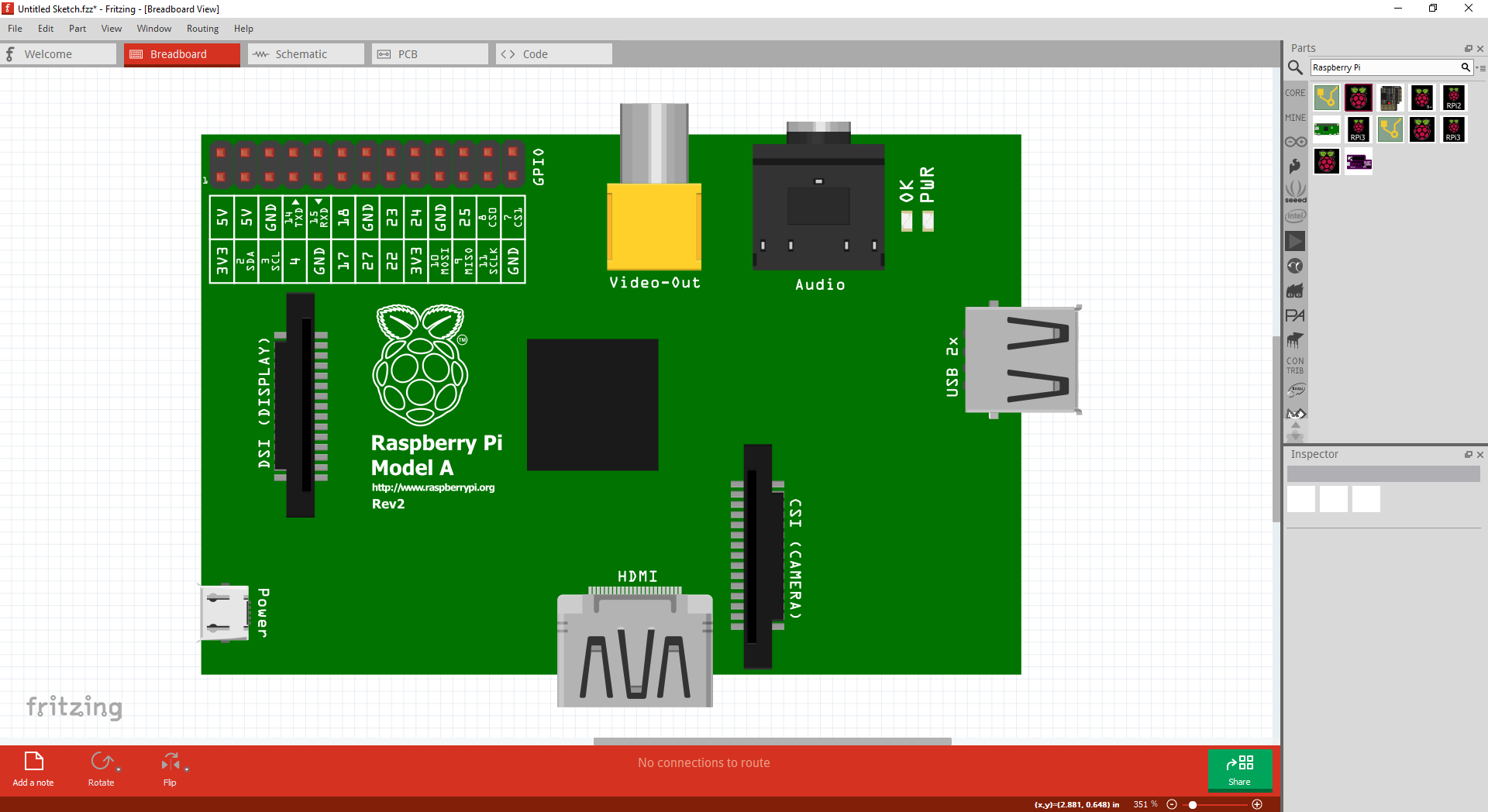The width and height of the screenshot is (1488, 812).
Task: Click the zoom in plus icon
Action: click(1257, 804)
